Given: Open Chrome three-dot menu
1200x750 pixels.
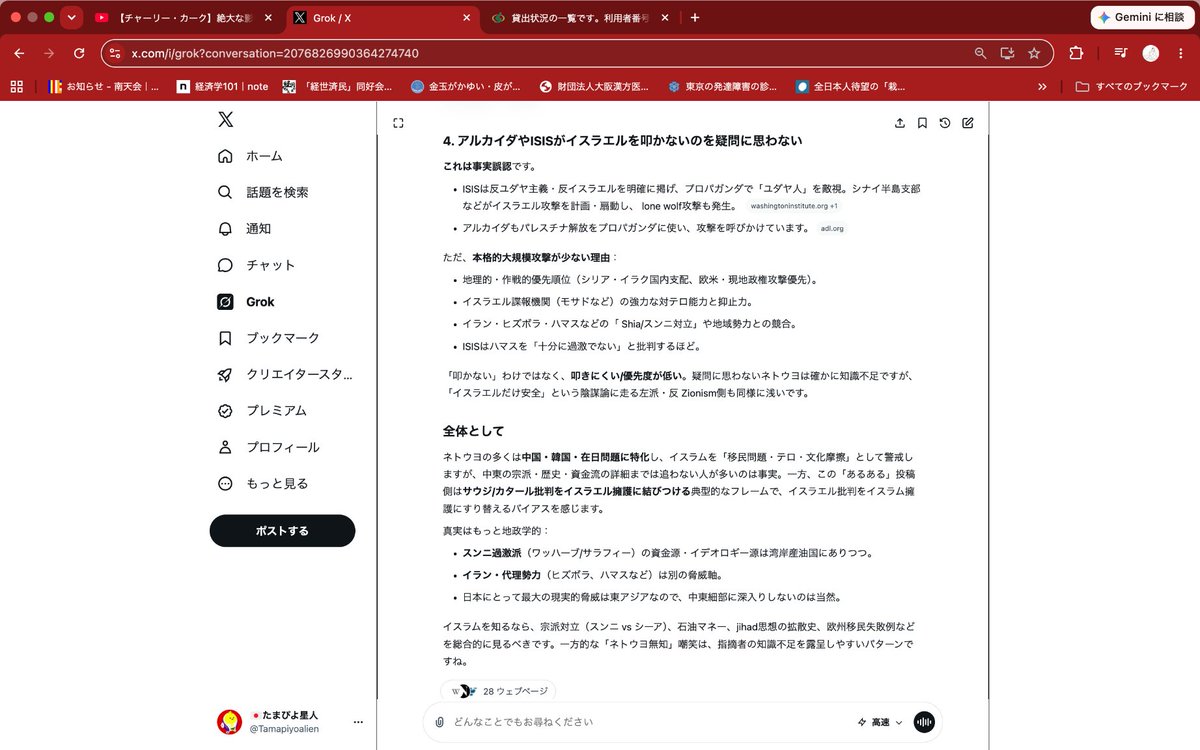Looking at the screenshot, I should (x=1181, y=53).
